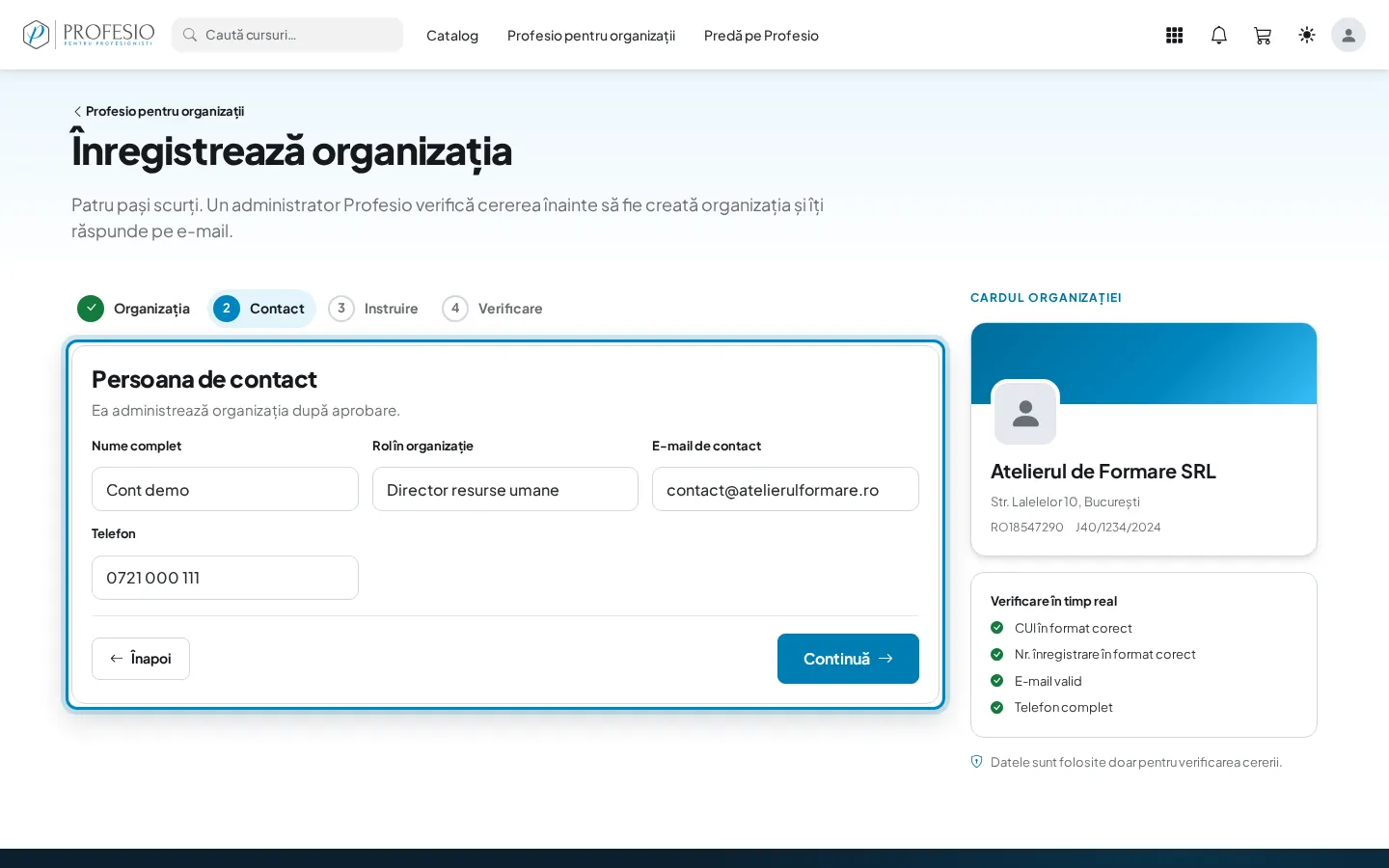The image size is (1389, 868).
Task: Open the Profesio logo home link
Action: point(88,35)
